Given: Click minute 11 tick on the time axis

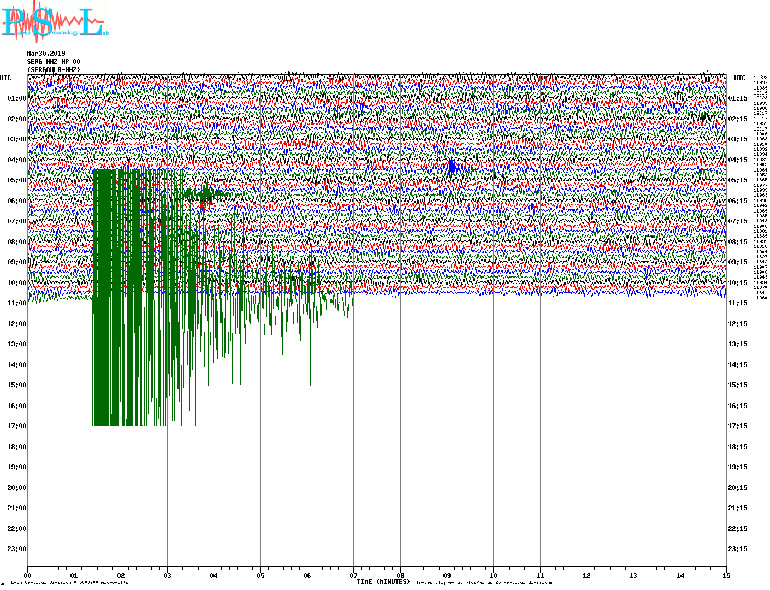Looking at the screenshot, I should (540, 576).
